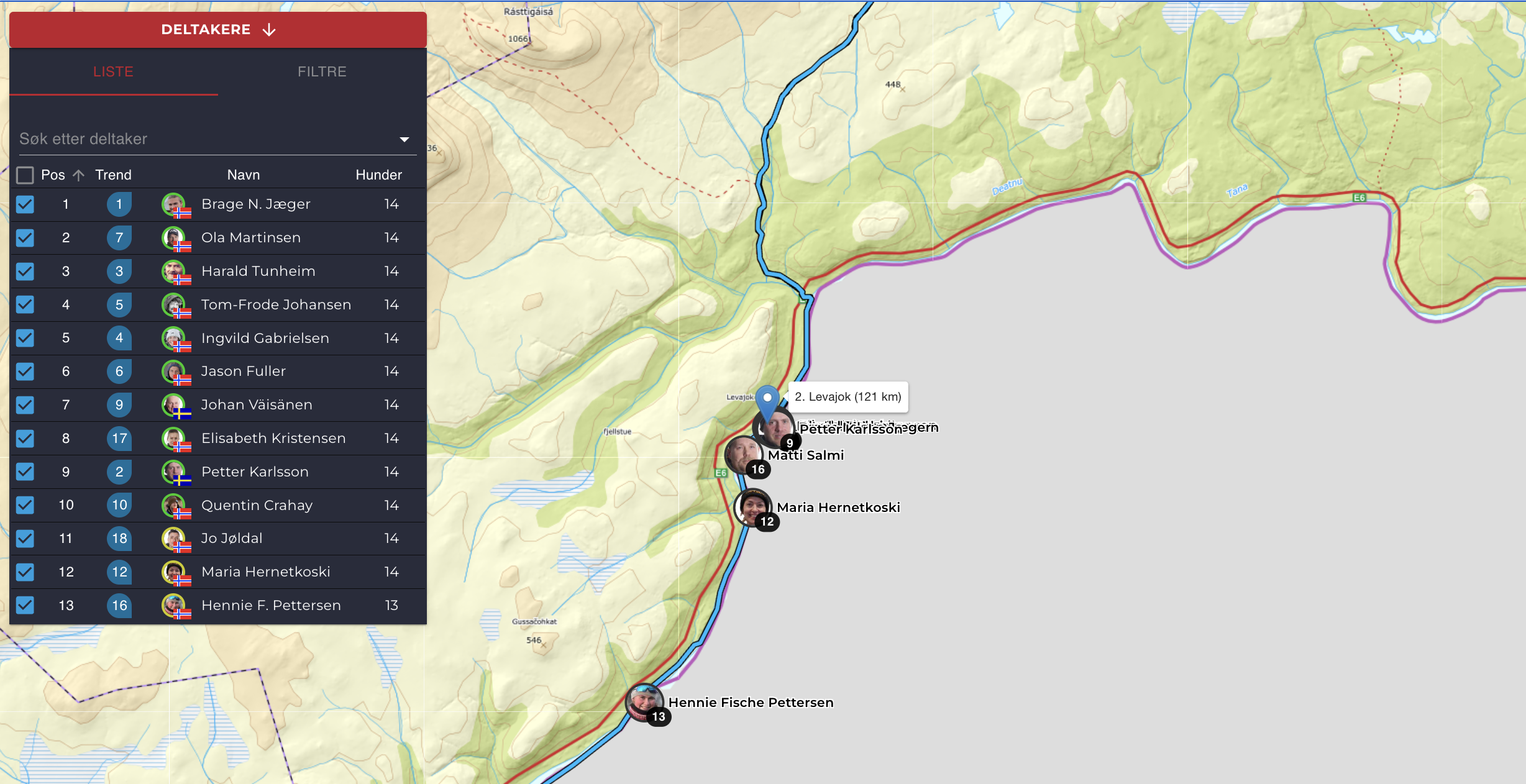The height and width of the screenshot is (784, 1526).
Task: Uncheck Brage N. Jæger's visibility checkbox
Action: [x=25, y=204]
